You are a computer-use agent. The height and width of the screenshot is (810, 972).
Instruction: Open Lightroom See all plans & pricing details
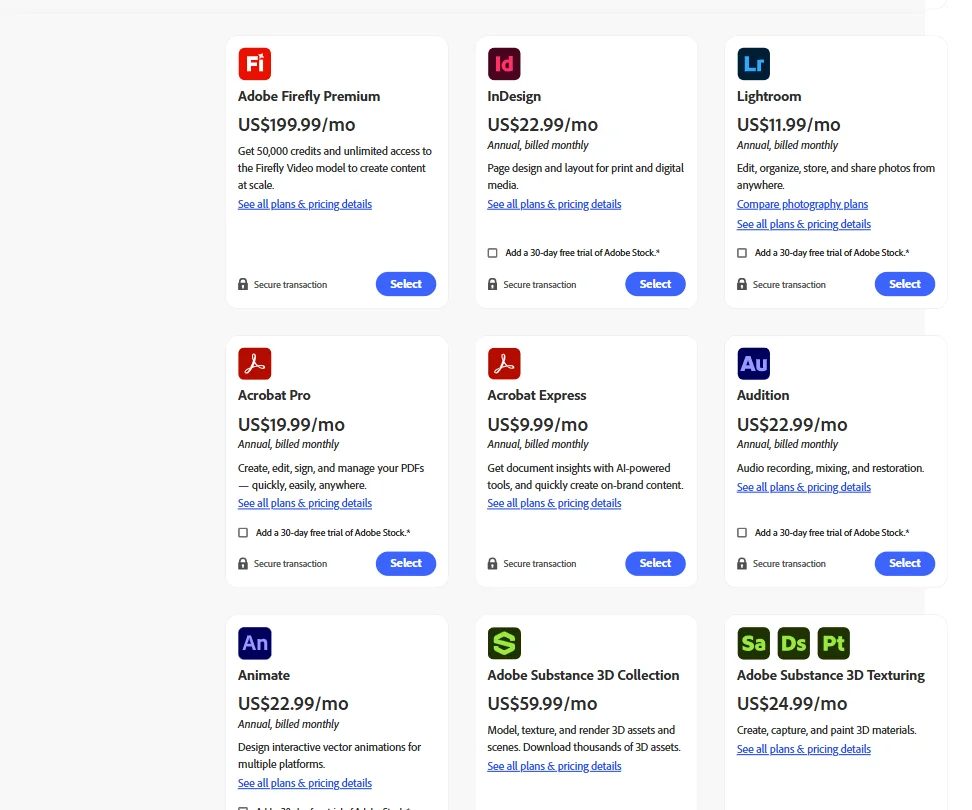(x=803, y=224)
